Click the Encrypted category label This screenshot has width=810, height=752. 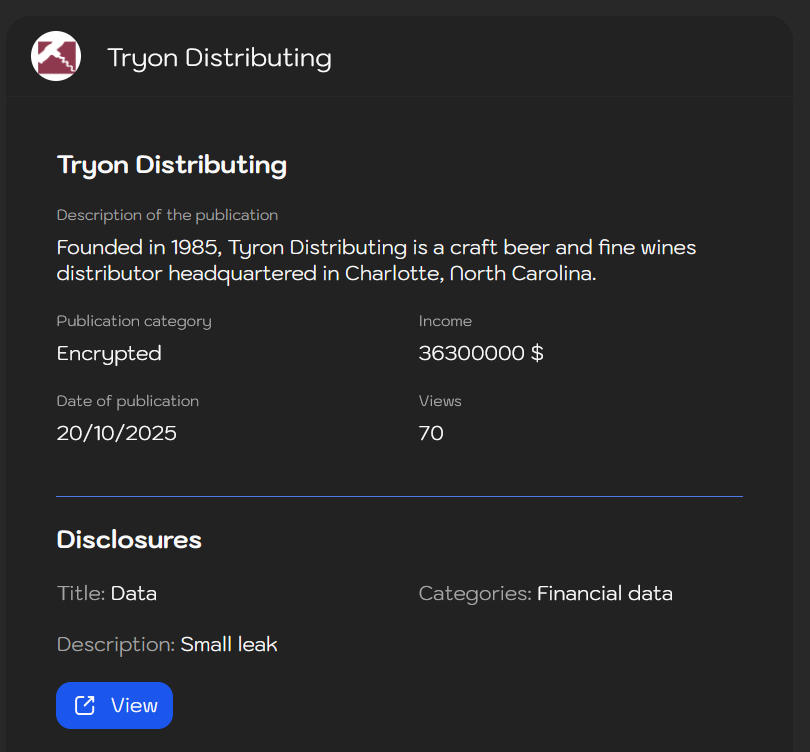(x=109, y=353)
